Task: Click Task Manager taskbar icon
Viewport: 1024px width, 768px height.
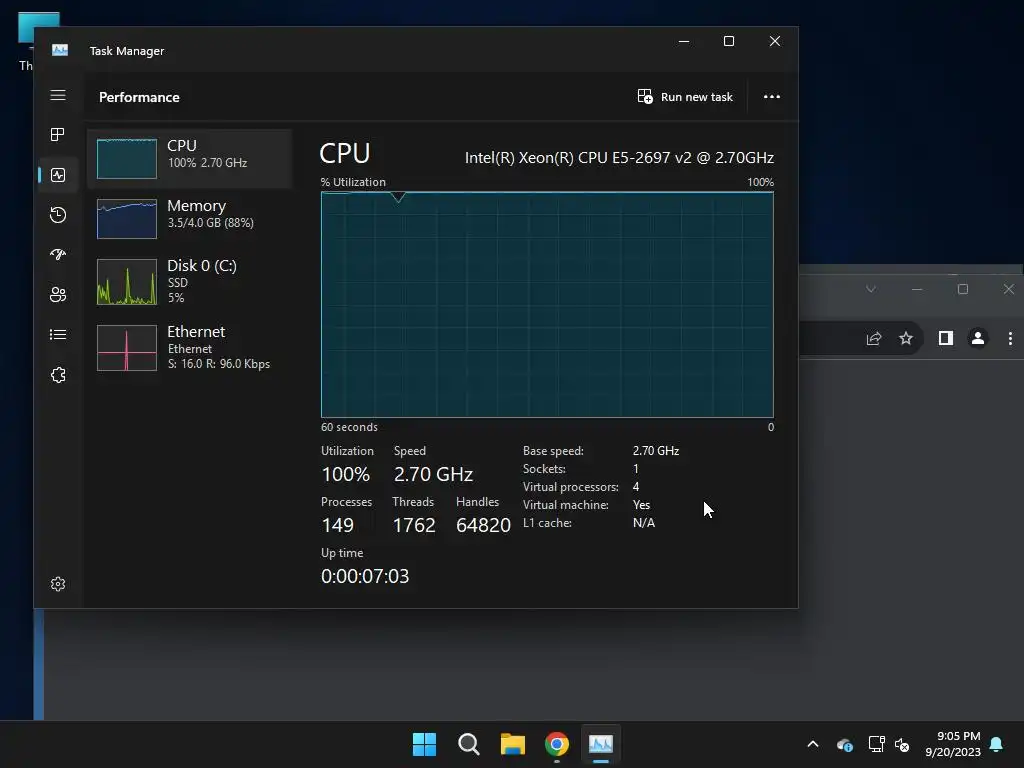Action: [x=601, y=744]
